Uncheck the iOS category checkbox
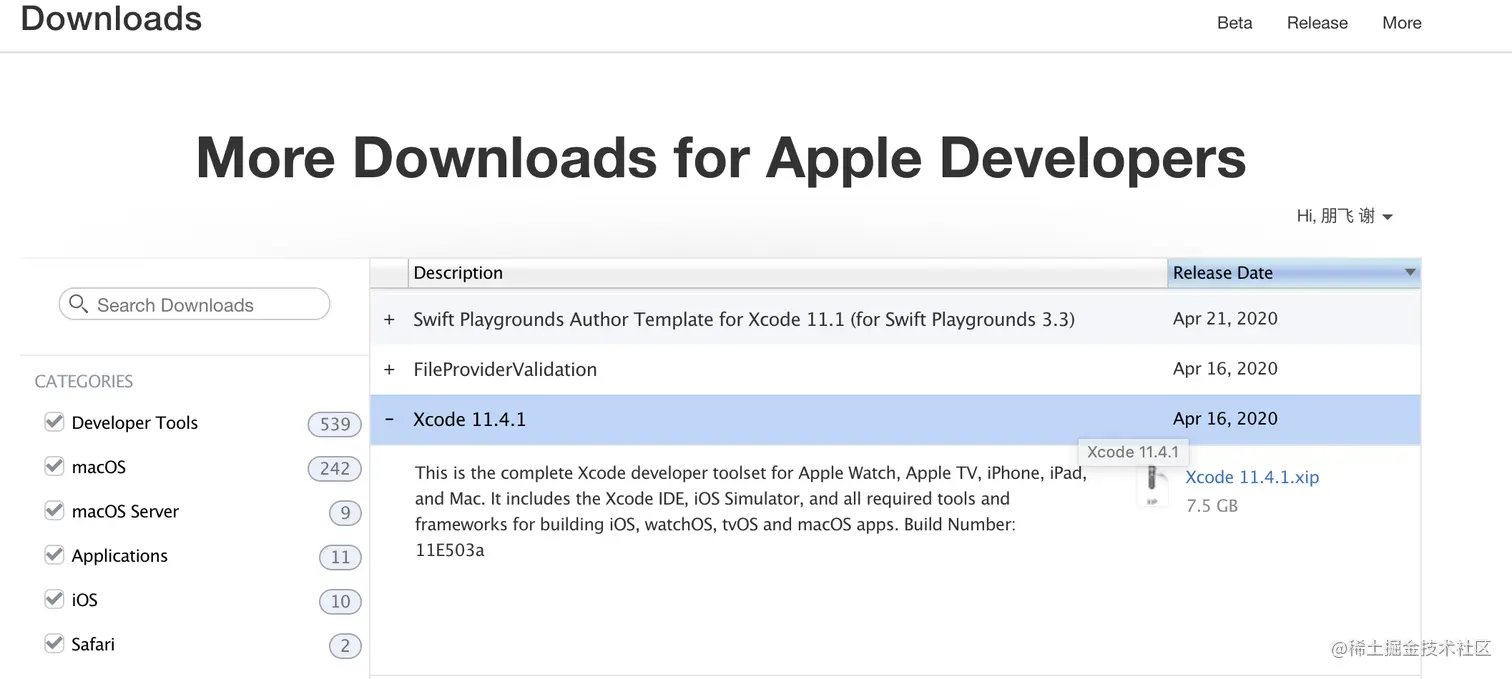Screen dimensions: 1512x679 click(x=54, y=599)
